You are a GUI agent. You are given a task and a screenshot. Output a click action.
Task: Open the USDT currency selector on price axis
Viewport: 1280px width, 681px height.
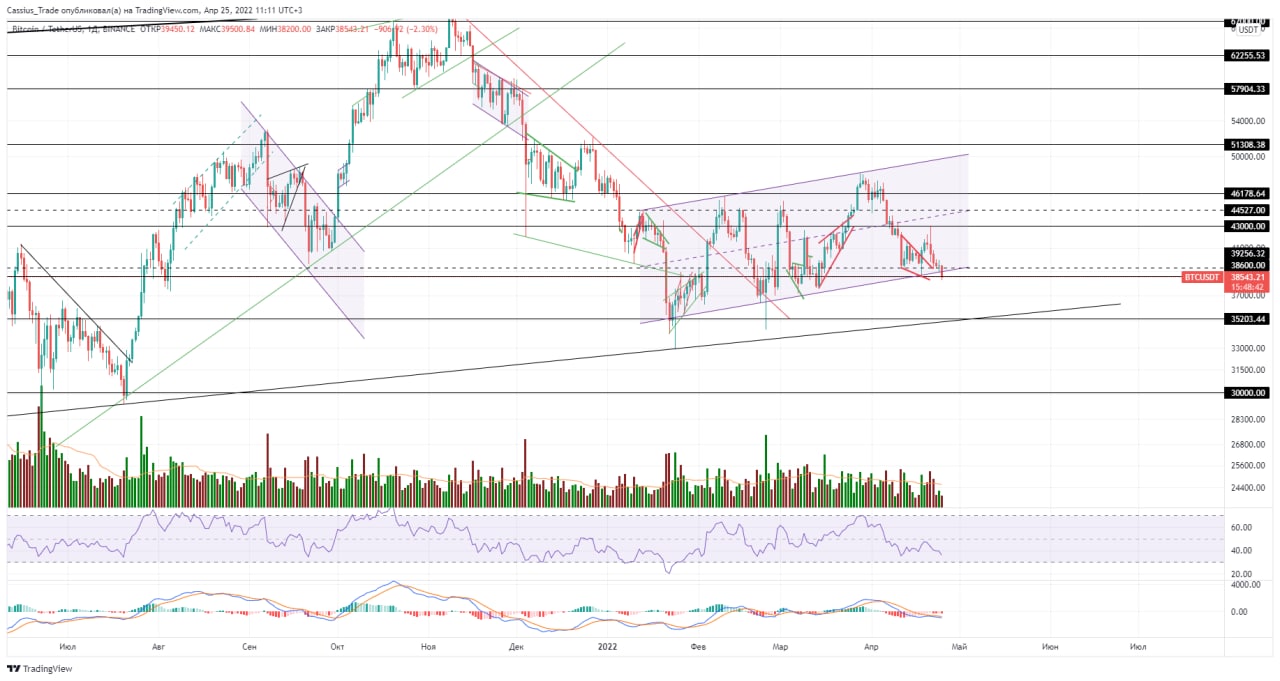(1252, 30)
